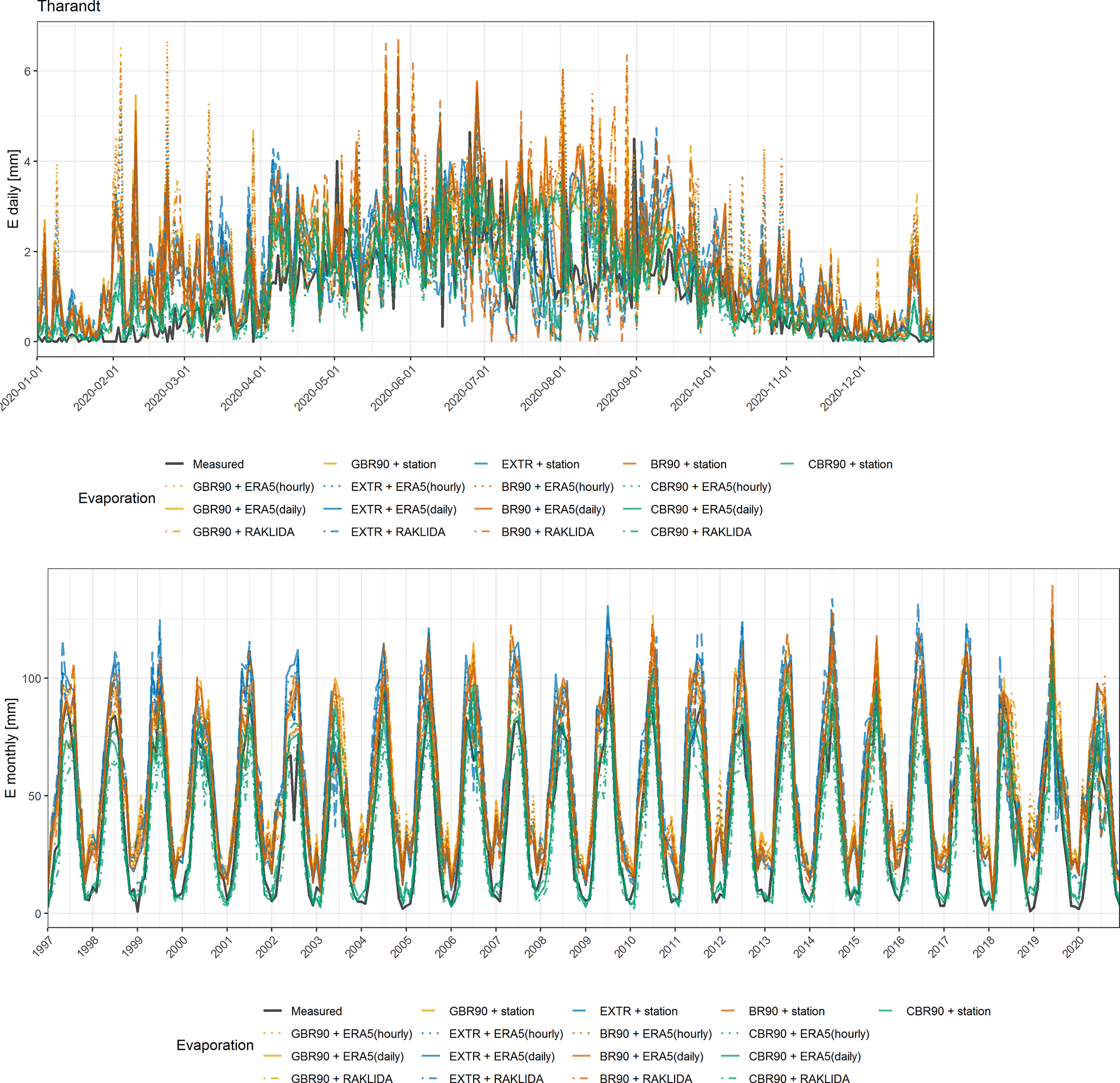Image resolution: width=1120 pixels, height=1083 pixels.
Task: Click the 2009 year label on lower chart
Action: tap(580, 946)
